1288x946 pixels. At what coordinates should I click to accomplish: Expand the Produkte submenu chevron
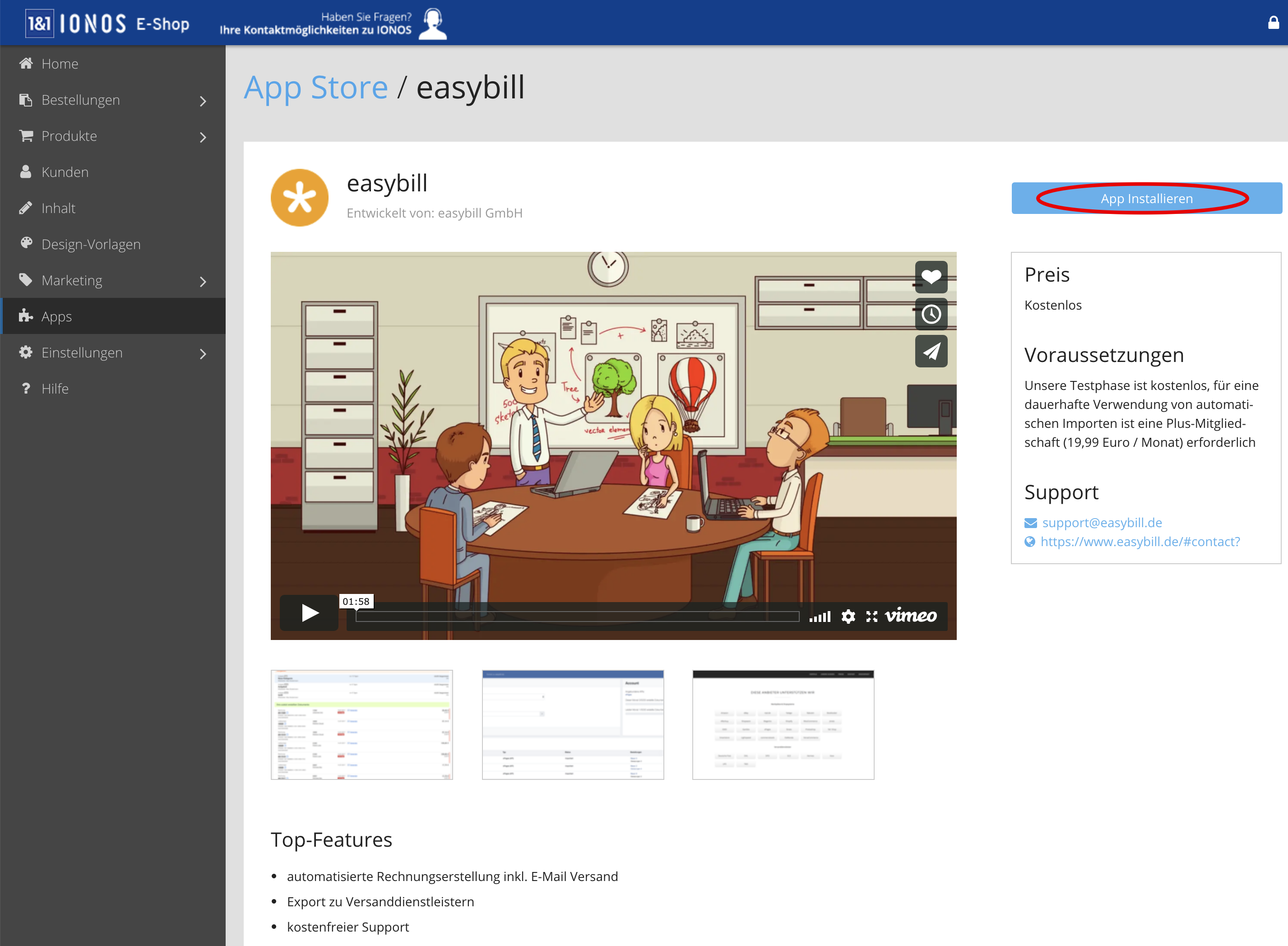[203, 137]
